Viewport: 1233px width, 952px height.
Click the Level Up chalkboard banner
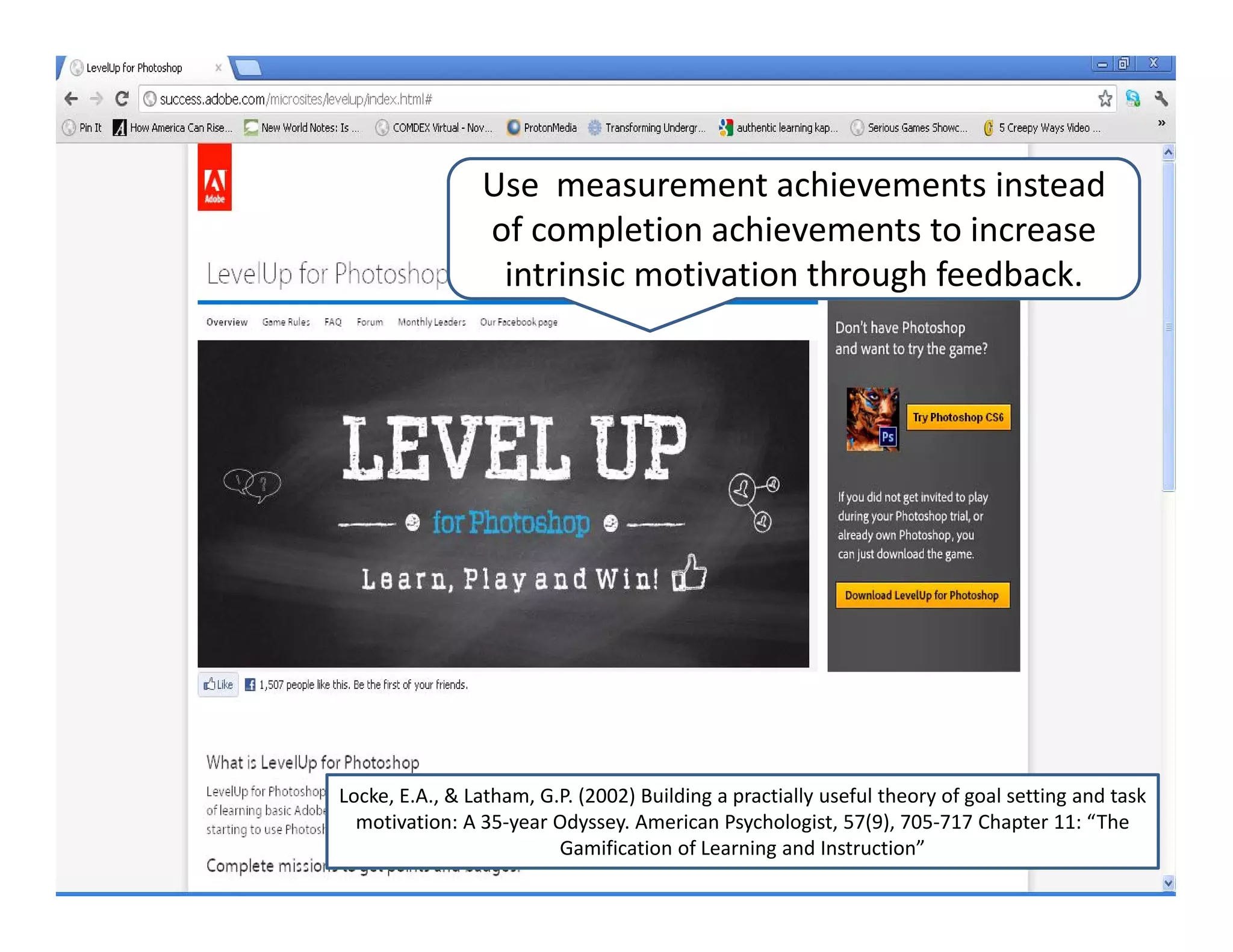tap(503, 504)
